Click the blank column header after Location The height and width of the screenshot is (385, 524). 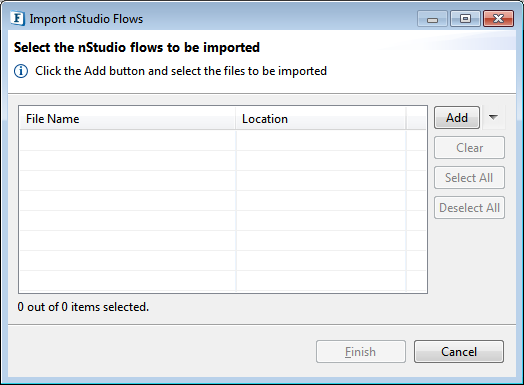[416, 119]
